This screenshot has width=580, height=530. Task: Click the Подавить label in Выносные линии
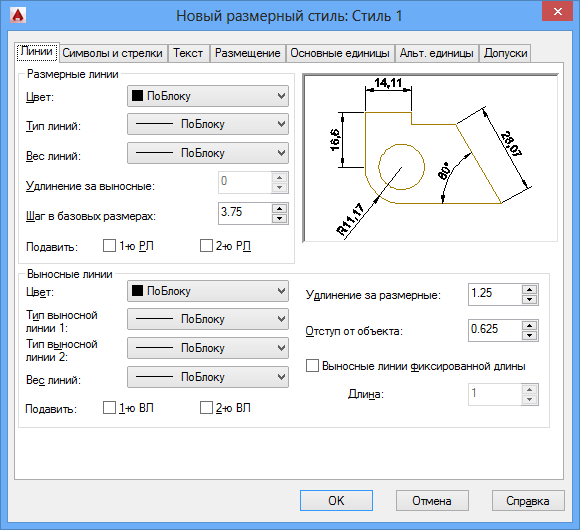[x=51, y=409]
